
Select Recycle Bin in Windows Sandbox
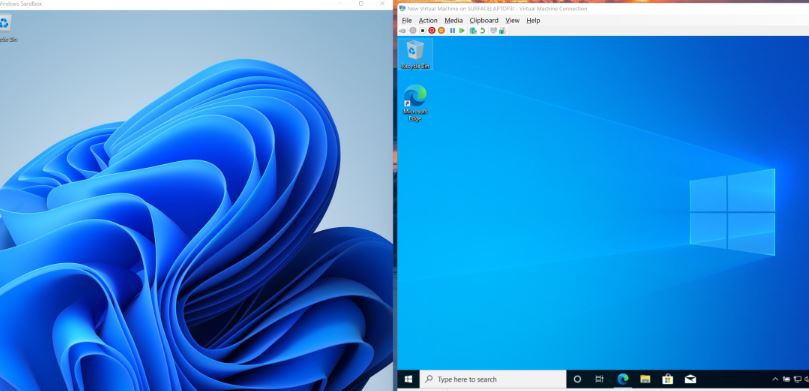tap(5, 28)
